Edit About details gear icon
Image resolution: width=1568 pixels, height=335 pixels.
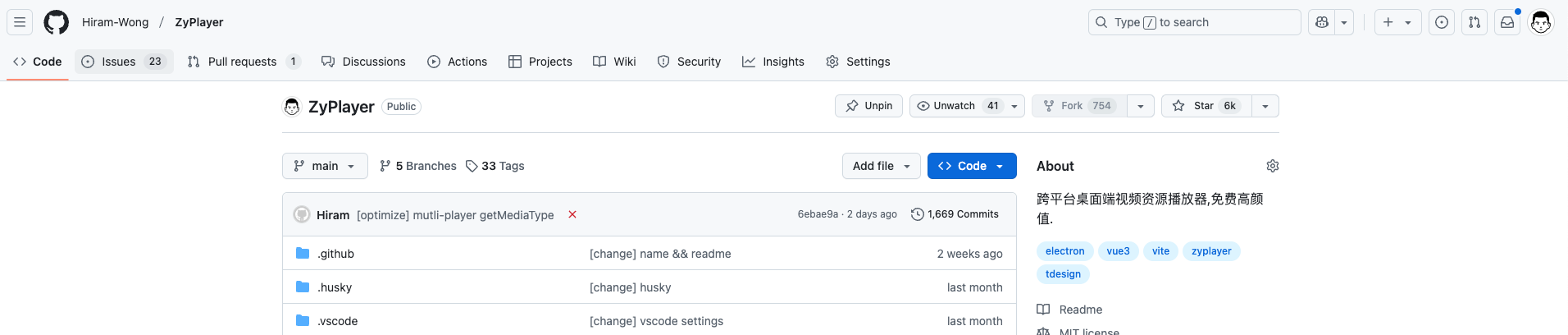tap(1273, 166)
